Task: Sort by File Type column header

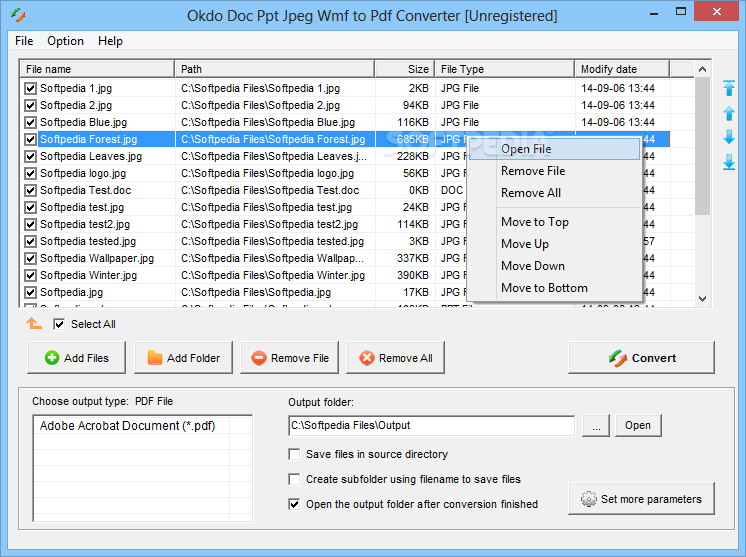Action: [505, 69]
